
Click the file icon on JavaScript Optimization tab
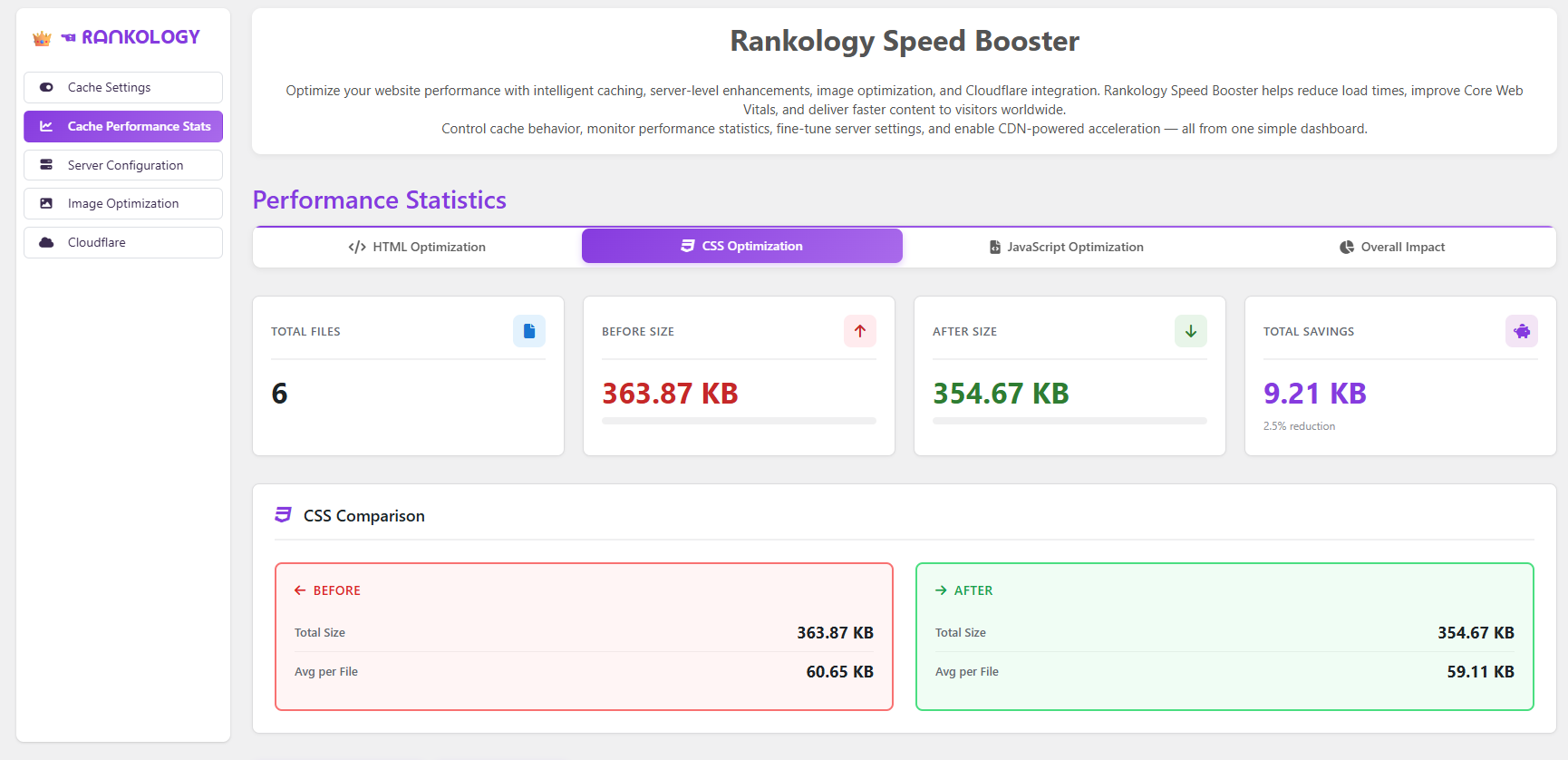click(995, 247)
